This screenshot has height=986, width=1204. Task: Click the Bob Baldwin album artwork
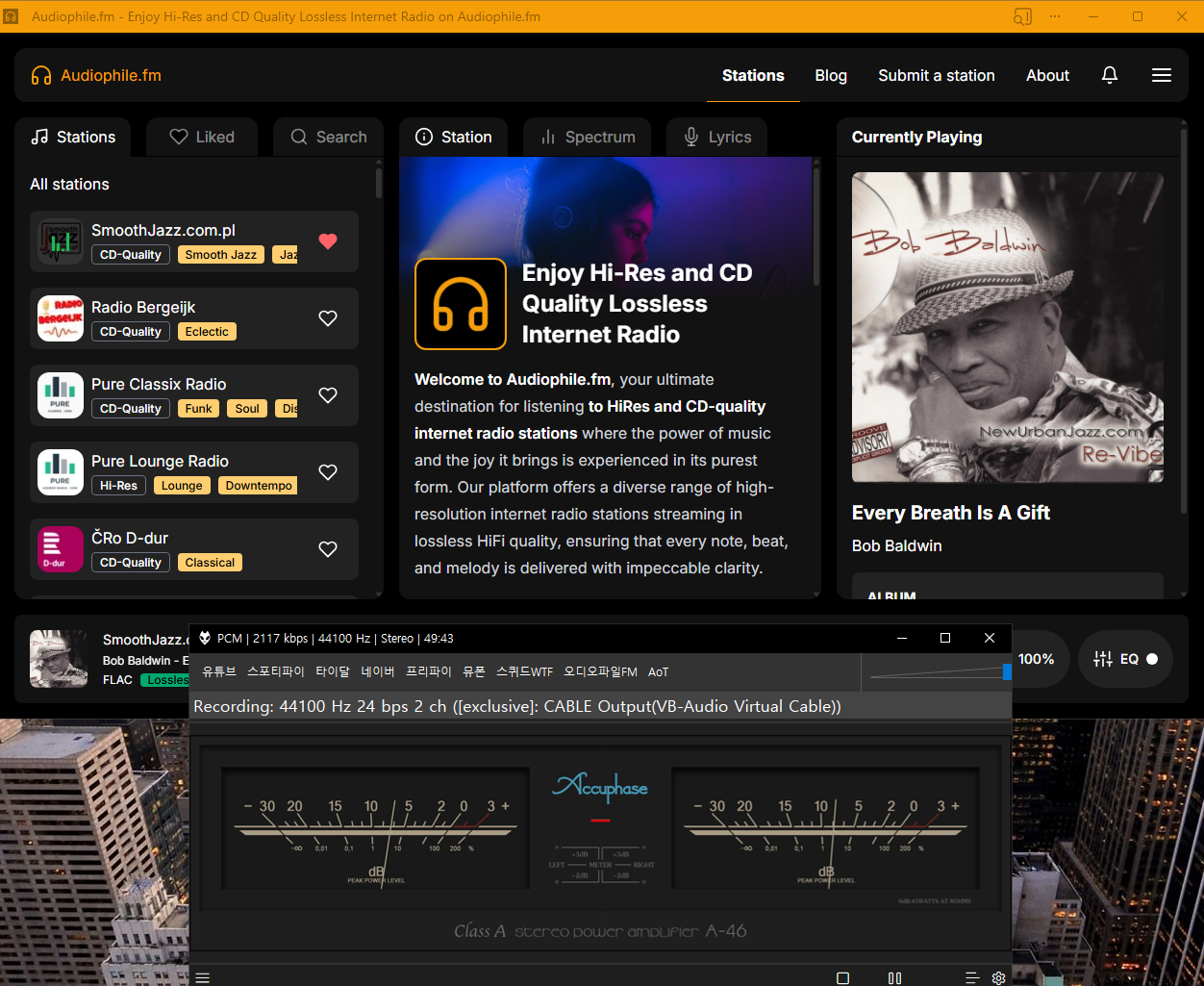(1008, 327)
